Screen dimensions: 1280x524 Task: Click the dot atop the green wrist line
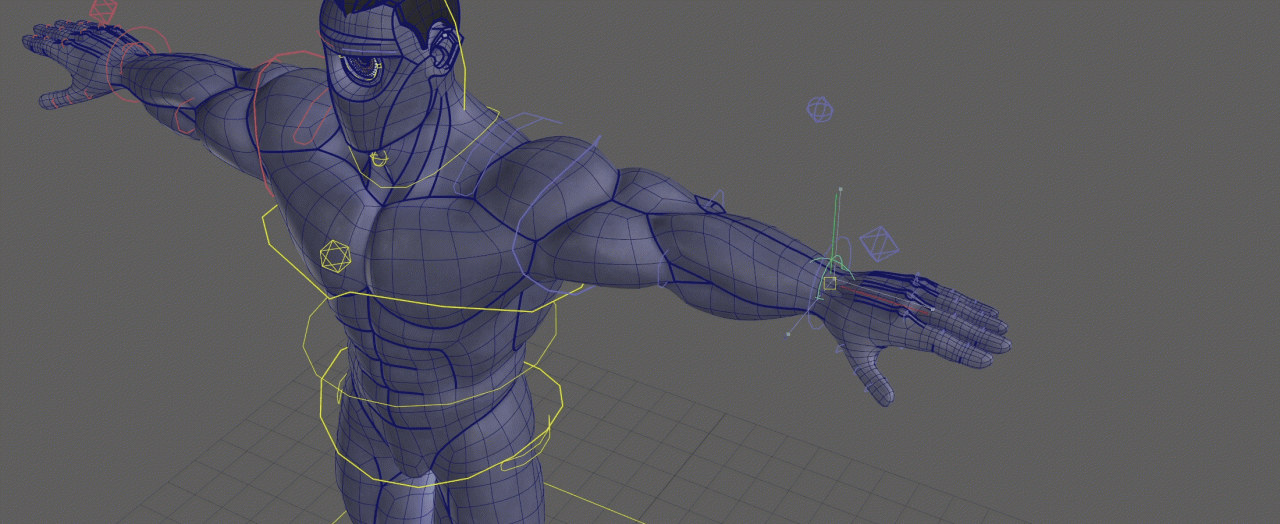point(840,188)
